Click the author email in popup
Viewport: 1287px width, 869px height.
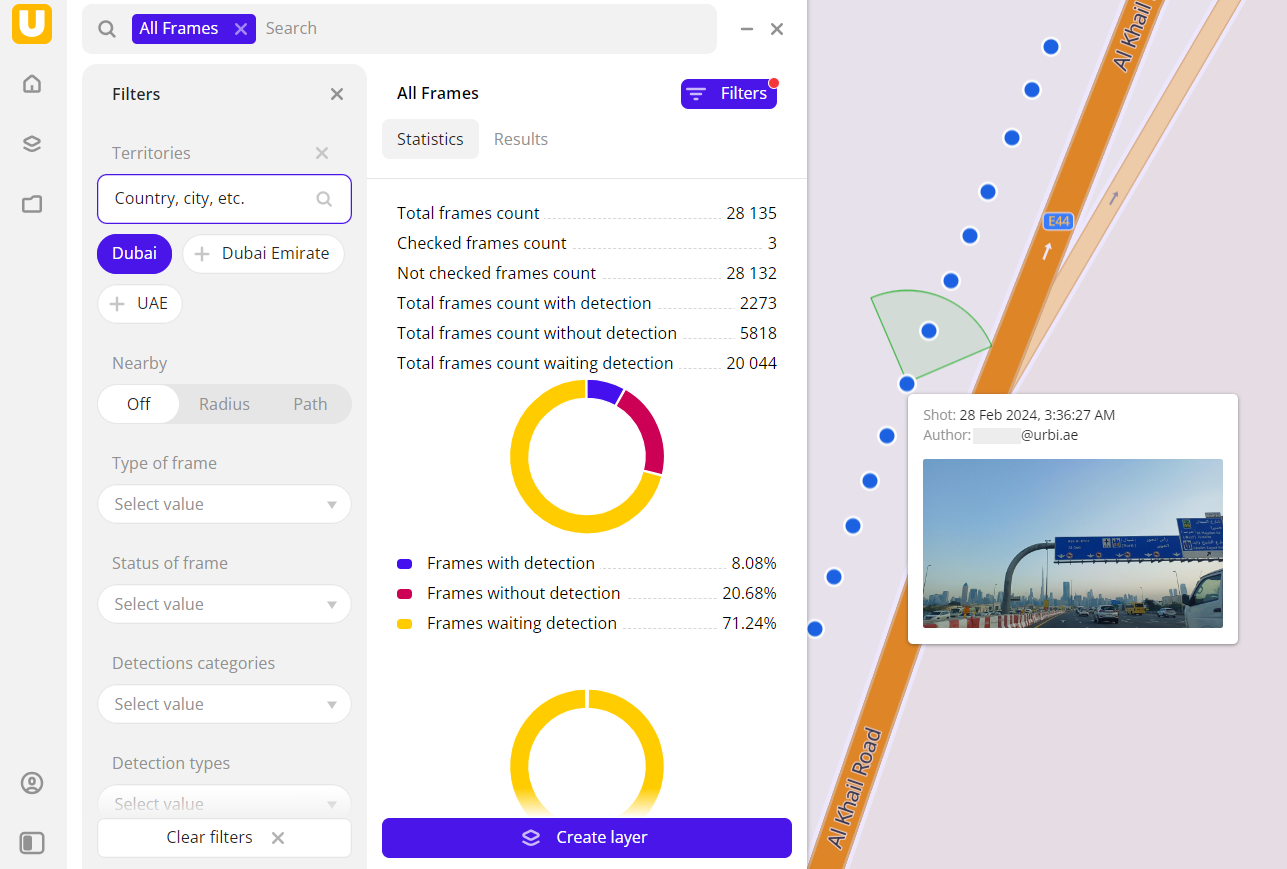[1025, 436]
